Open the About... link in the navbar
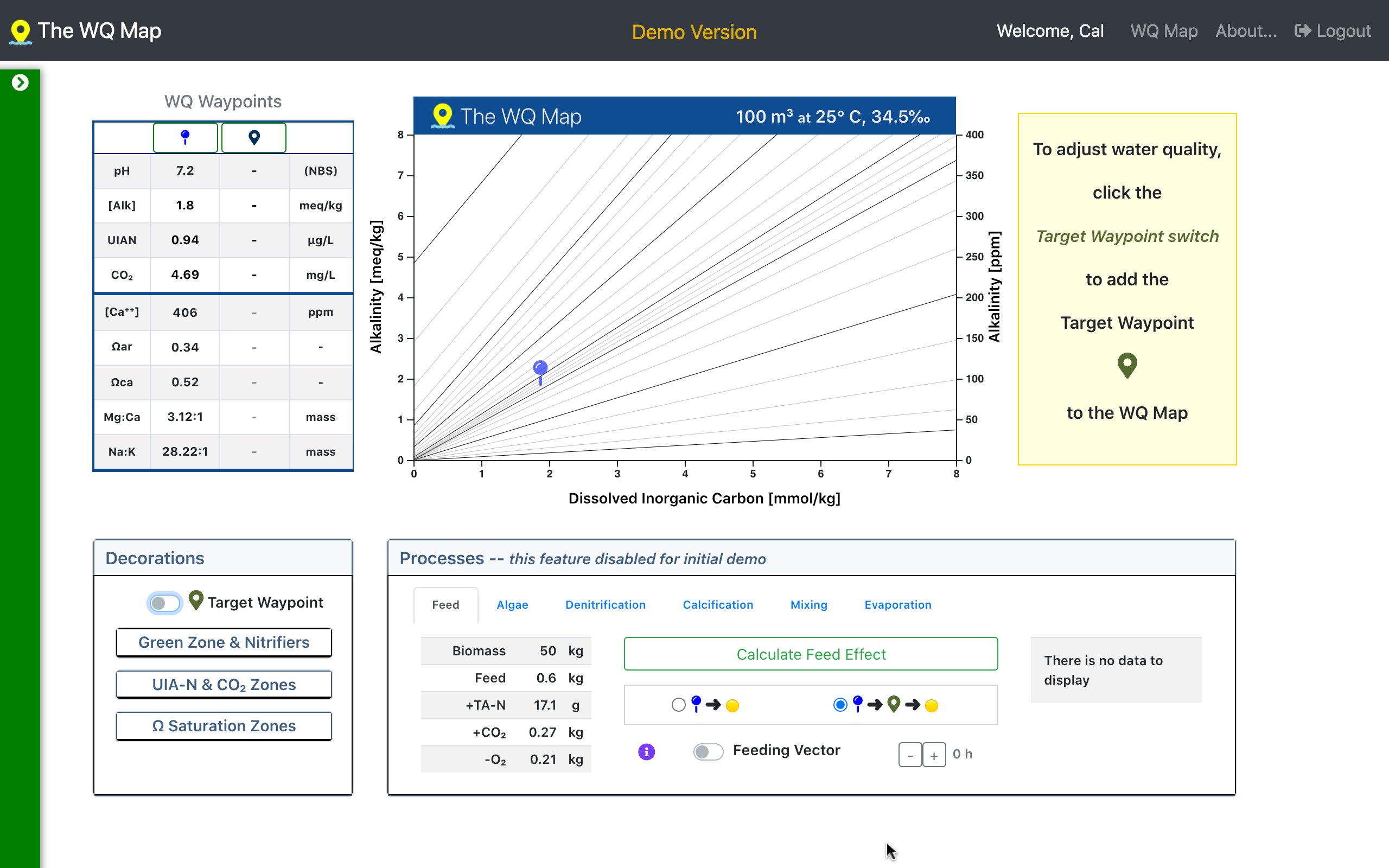 point(1246,31)
